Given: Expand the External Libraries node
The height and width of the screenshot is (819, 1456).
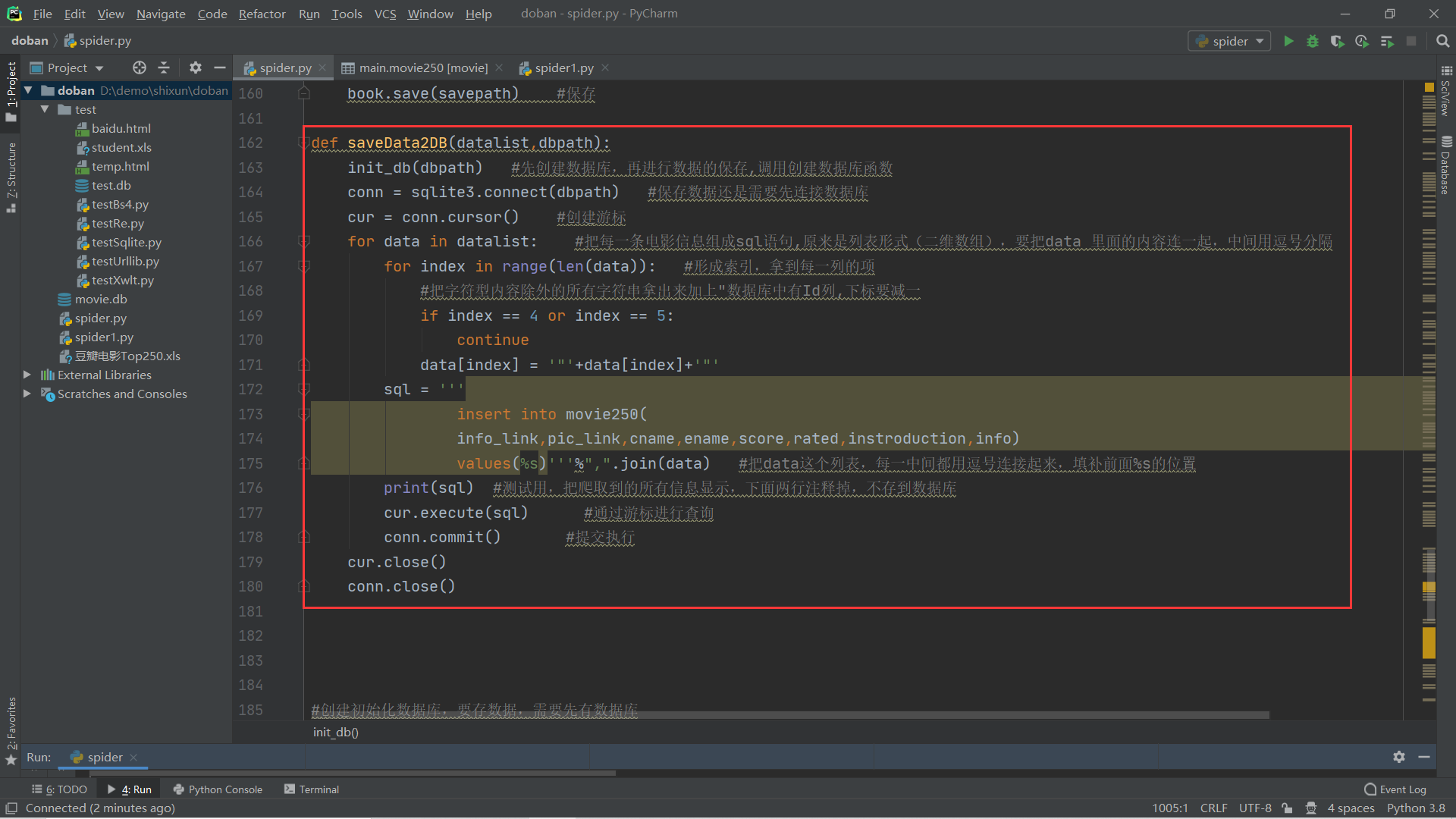Looking at the screenshot, I should tap(27, 375).
